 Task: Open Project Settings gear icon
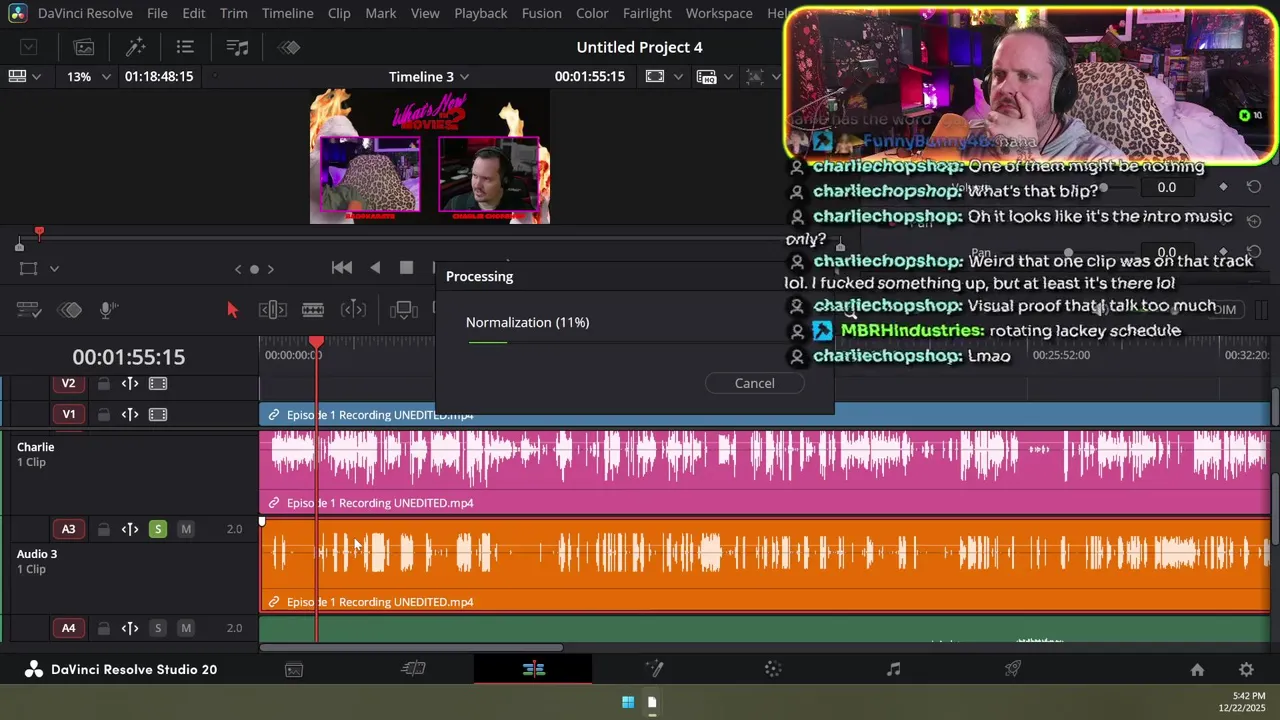click(1246, 670)
